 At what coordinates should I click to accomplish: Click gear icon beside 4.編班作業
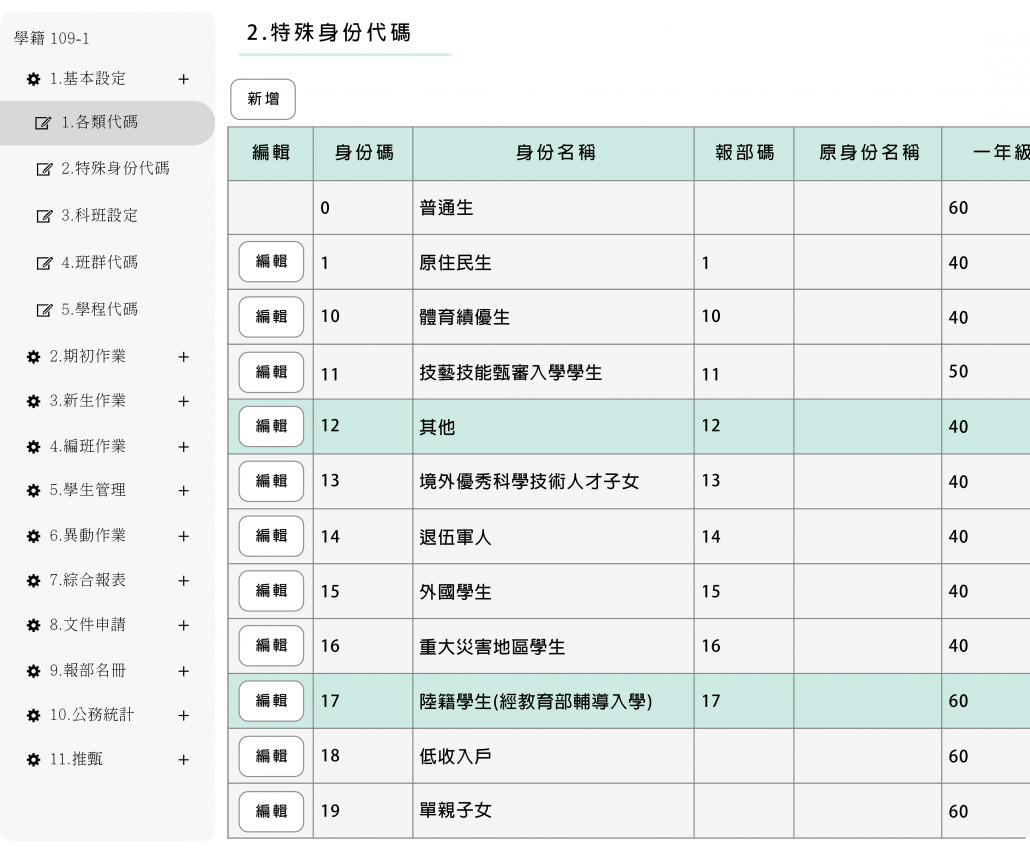point(34,447)
